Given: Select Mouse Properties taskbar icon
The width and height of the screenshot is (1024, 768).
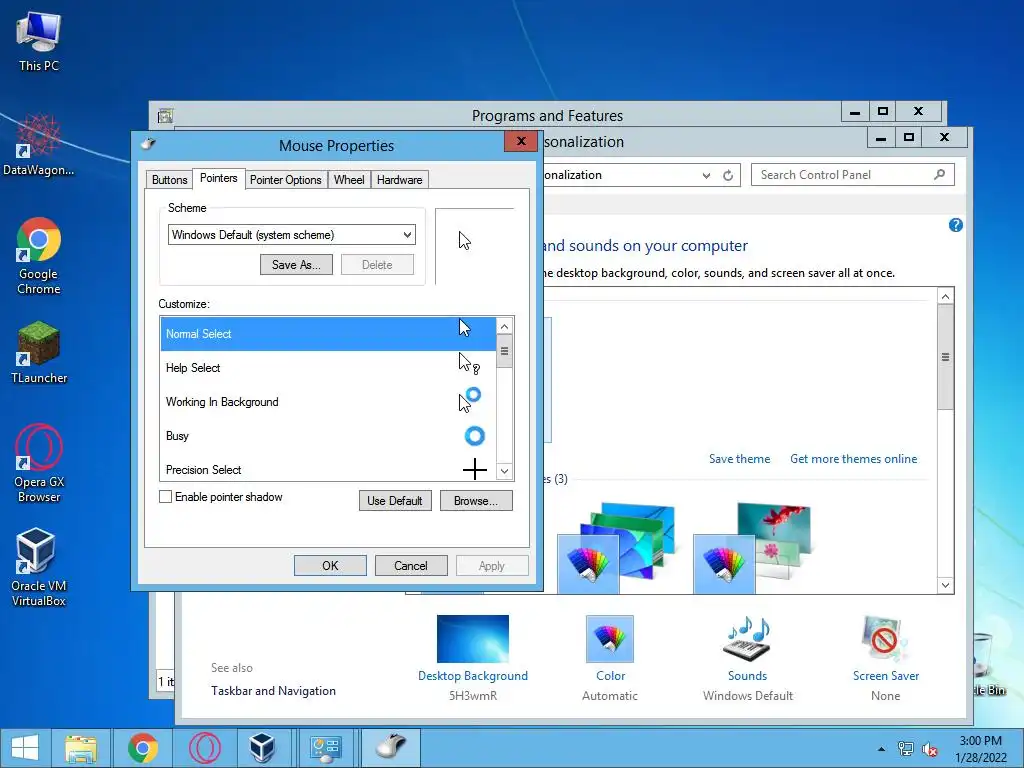Looking at the screenshot, I should click(x=391, y=748).
